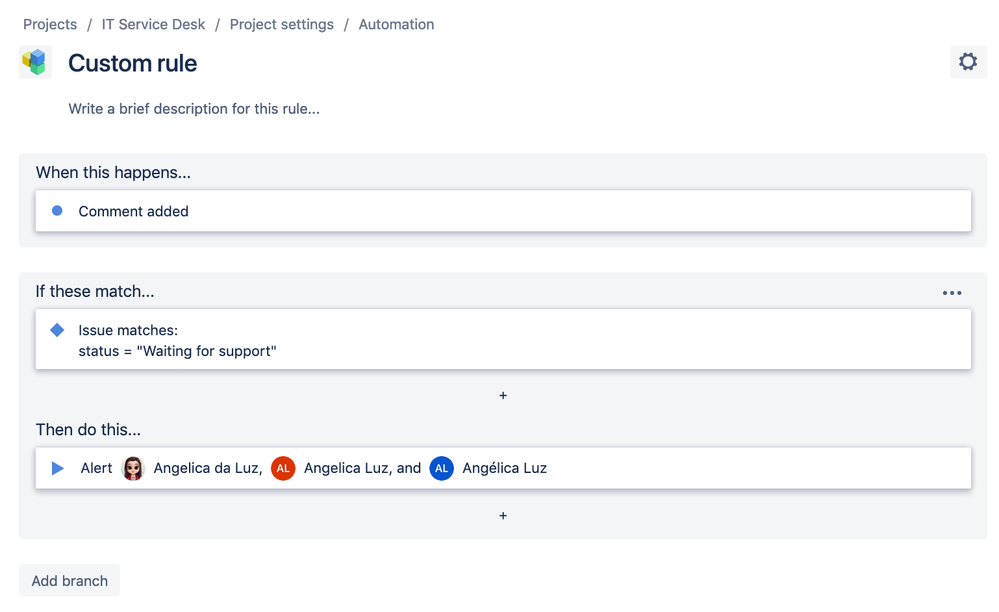
Task: Navigate to Automation via breadcrumb
Action: 396,24
